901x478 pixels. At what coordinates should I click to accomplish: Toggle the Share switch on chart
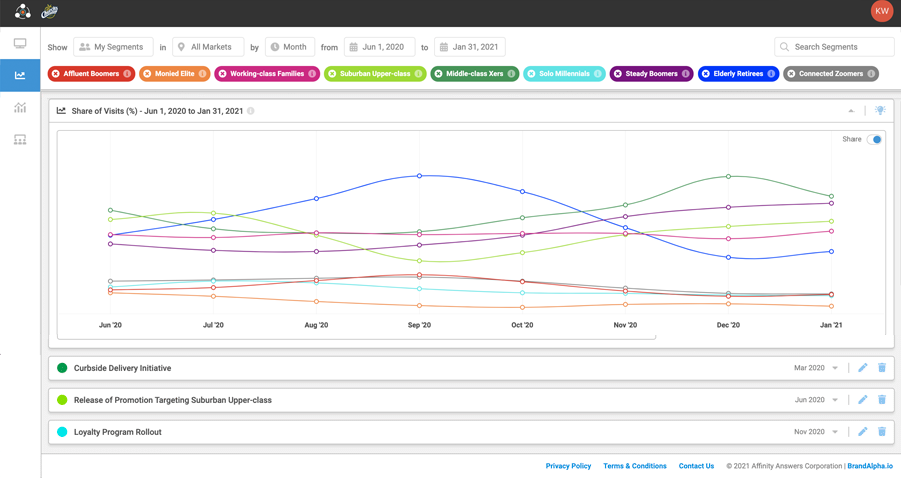pyautogui.click(x=874, y=139)
